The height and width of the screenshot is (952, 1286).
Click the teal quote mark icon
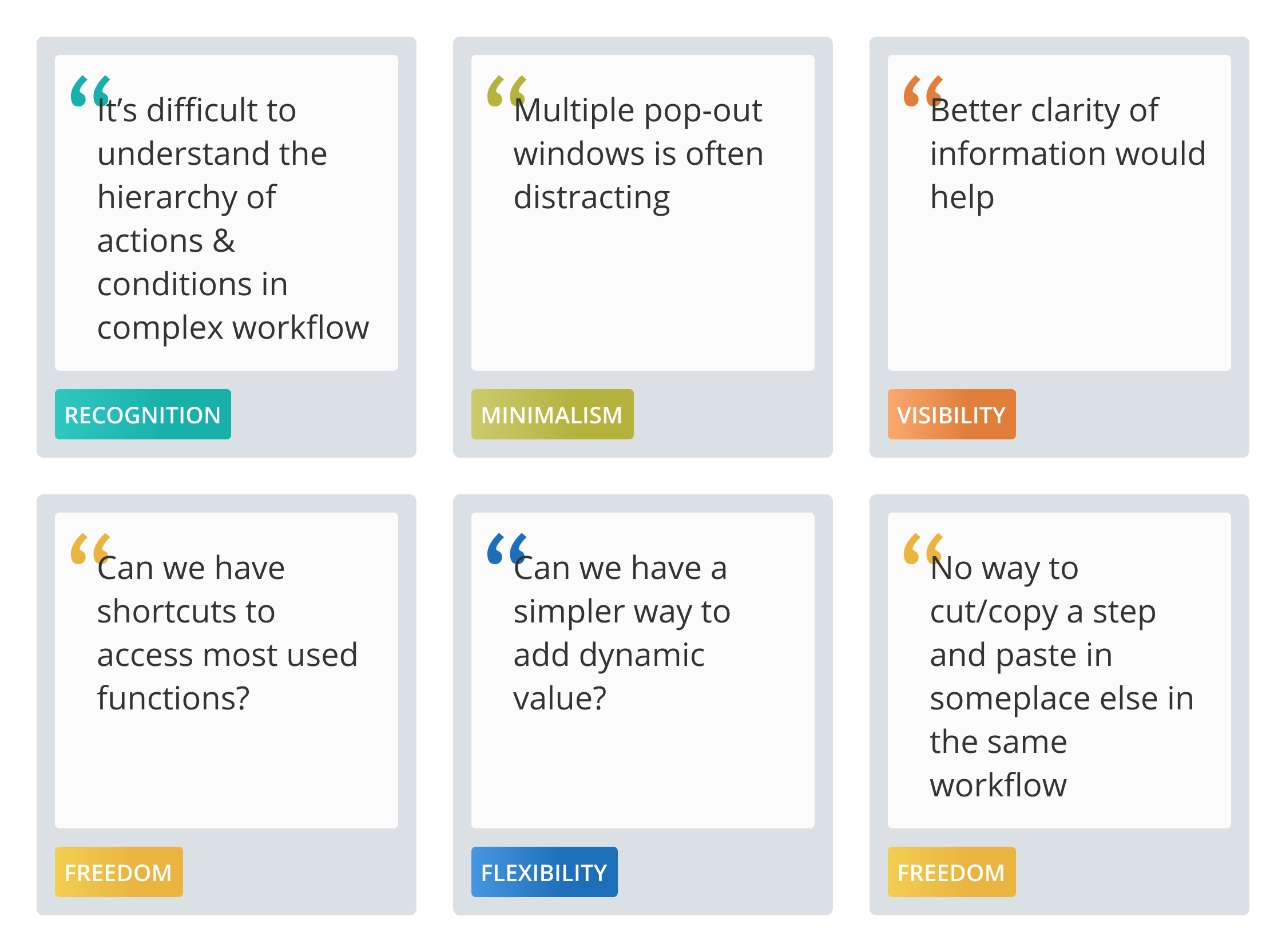click(x=90, y=91)
